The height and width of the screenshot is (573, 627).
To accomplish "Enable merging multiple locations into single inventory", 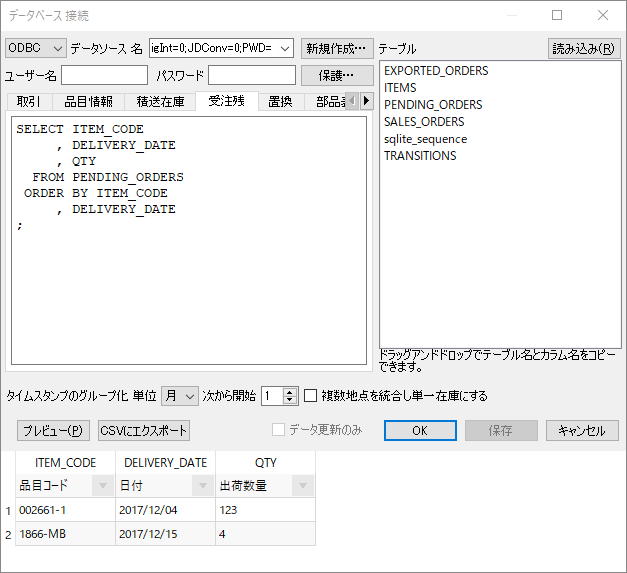I will pyautogui.click(x=311, y=396).
